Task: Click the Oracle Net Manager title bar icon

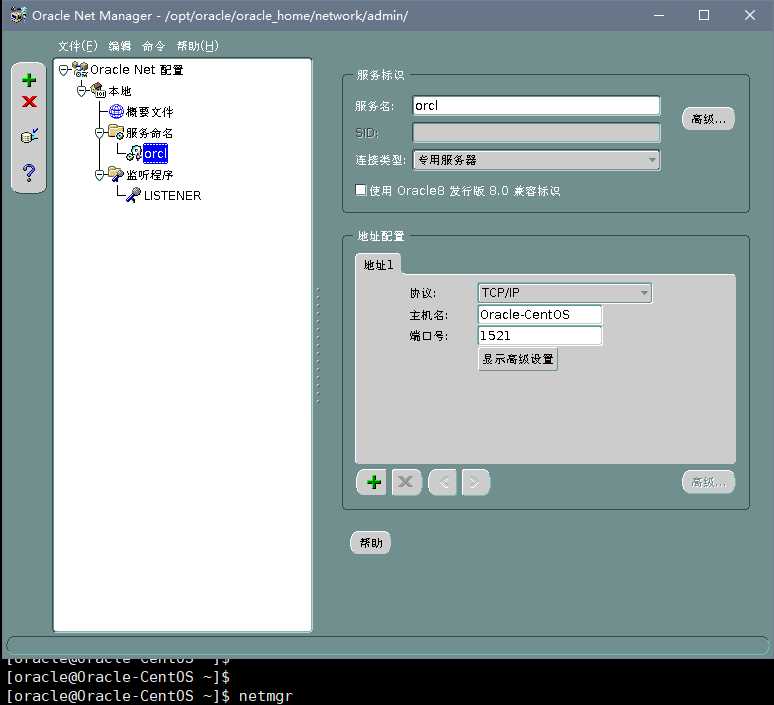Action: click(x=18, y=15)
